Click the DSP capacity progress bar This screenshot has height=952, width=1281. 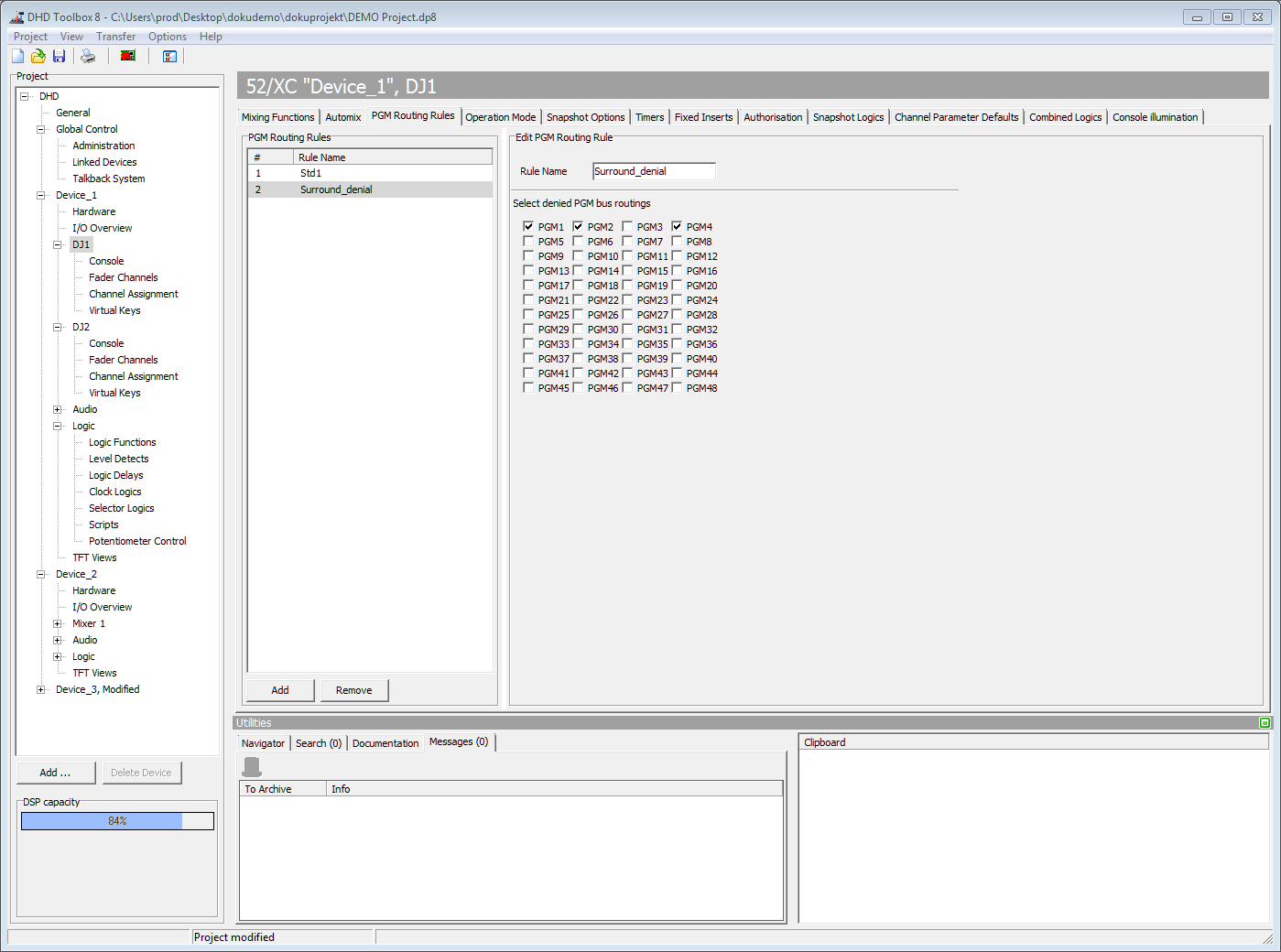[x=117, y=821]
